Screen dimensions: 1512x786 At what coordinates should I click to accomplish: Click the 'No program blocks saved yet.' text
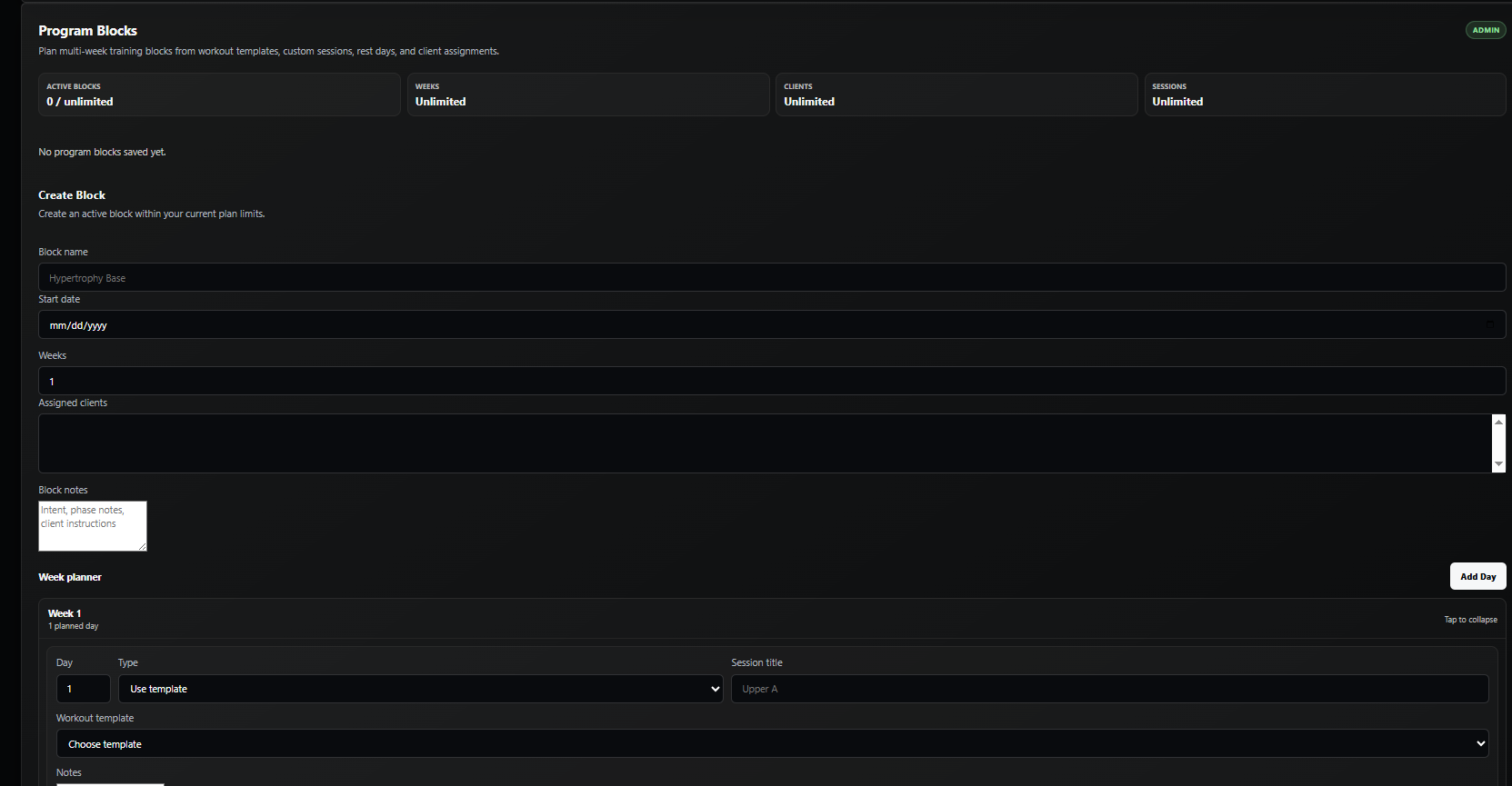pos(102,152)
